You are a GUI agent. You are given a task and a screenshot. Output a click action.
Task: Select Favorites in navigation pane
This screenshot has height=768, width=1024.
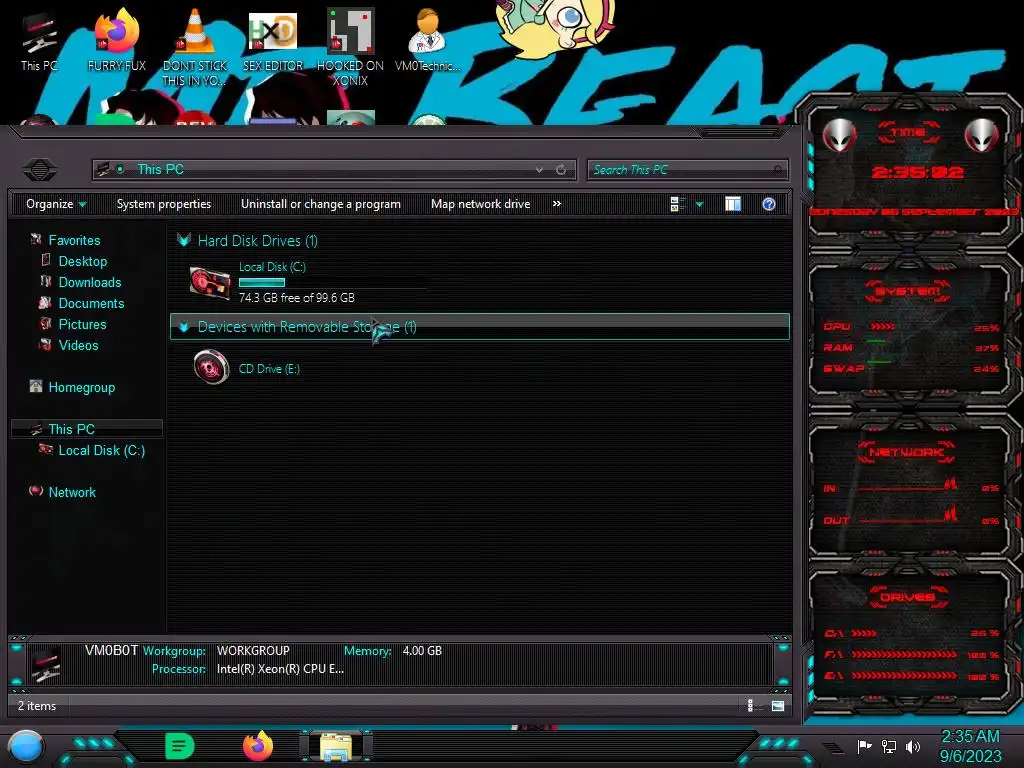tap(74, 240)
